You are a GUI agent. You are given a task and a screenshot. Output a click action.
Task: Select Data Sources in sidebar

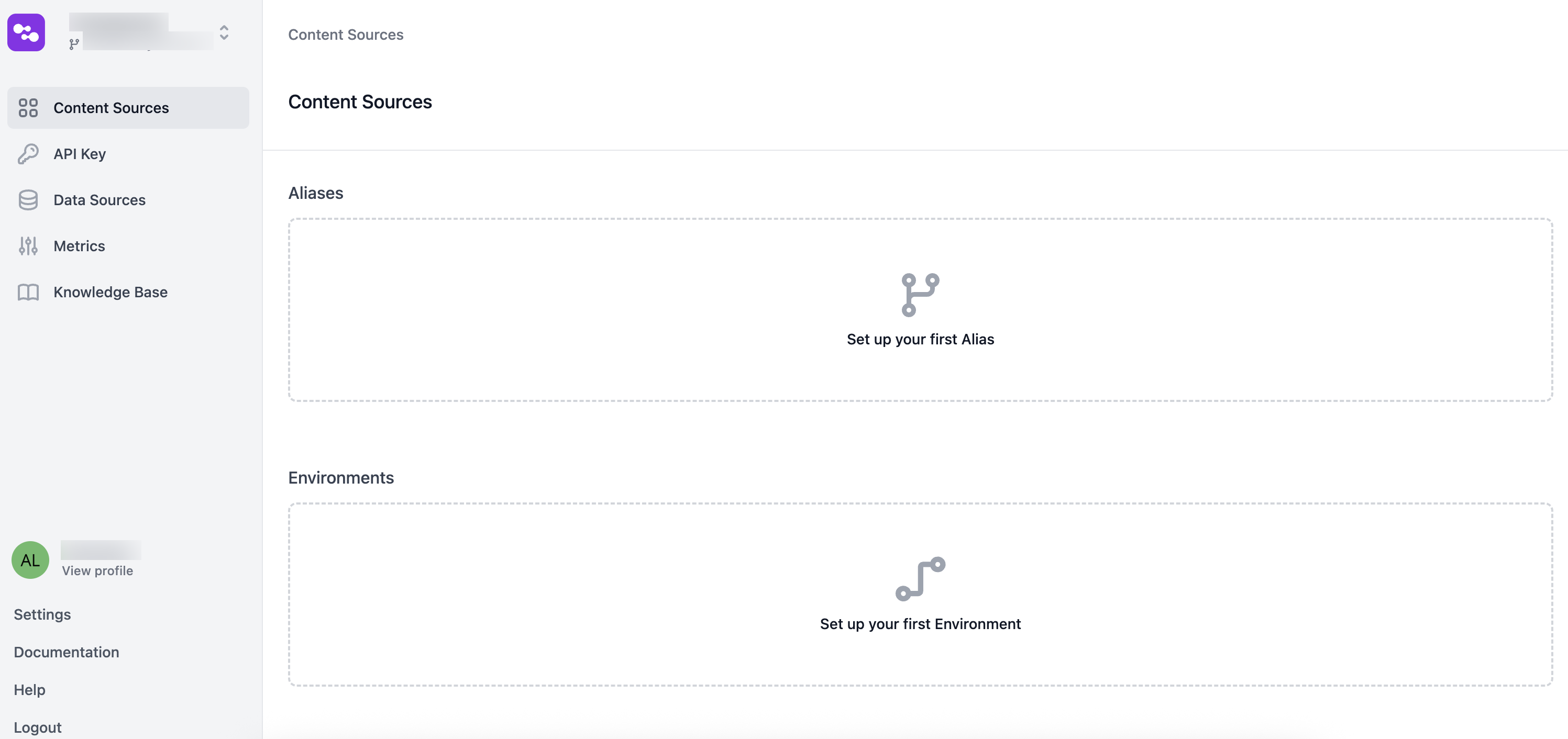[x=99, y=200]
